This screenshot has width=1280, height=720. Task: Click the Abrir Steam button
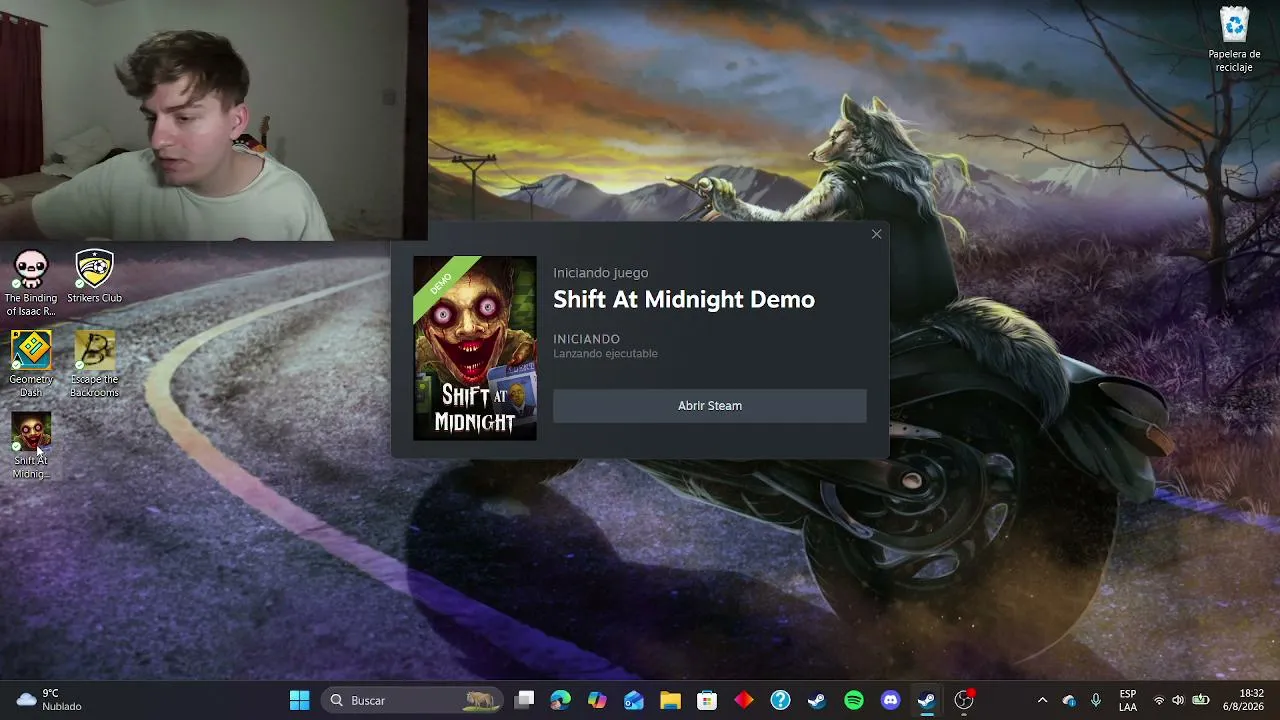[x=709, y=406]
